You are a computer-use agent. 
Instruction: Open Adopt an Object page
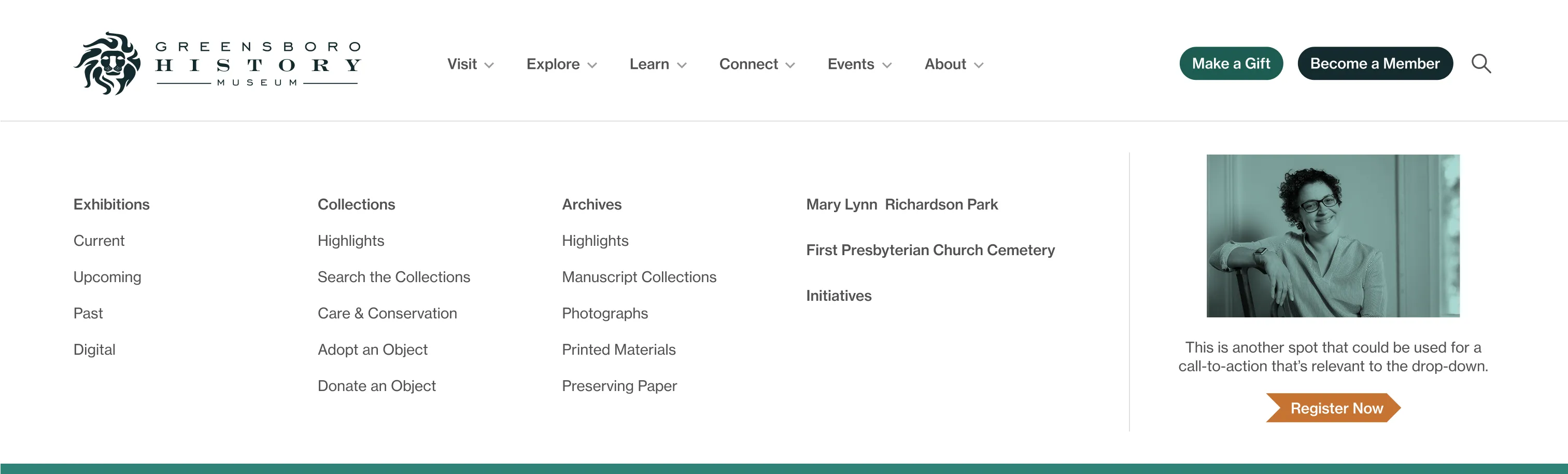pos(373,349)
